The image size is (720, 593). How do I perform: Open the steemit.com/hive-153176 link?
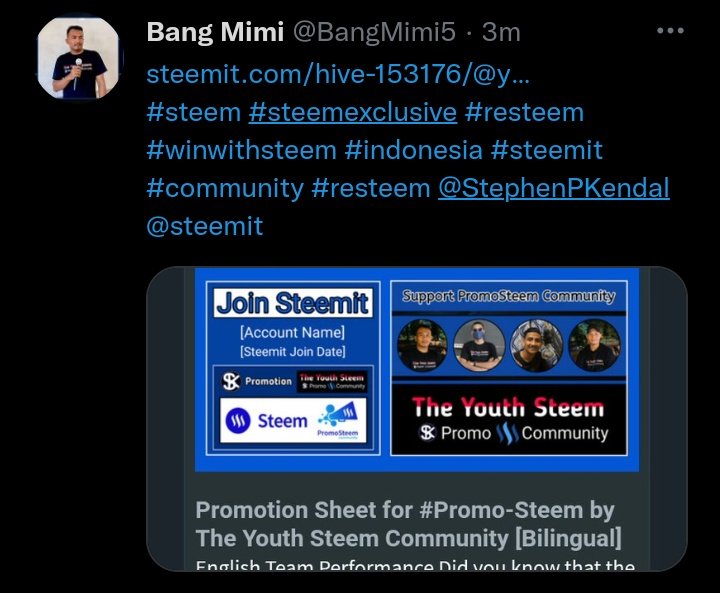click(x=338, y=74)
